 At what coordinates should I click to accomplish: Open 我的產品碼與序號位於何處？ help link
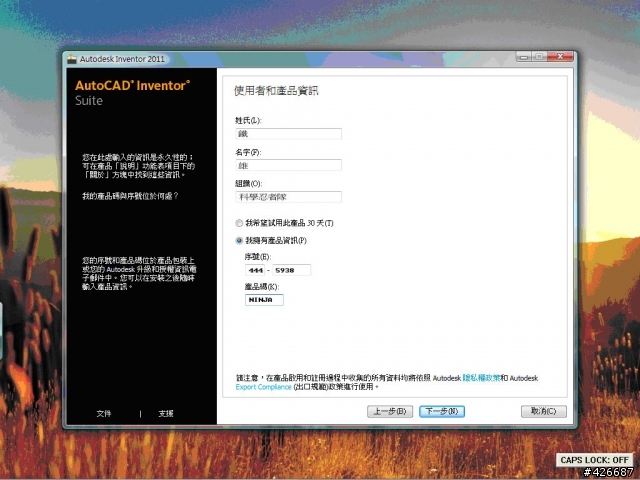point(130,196)
